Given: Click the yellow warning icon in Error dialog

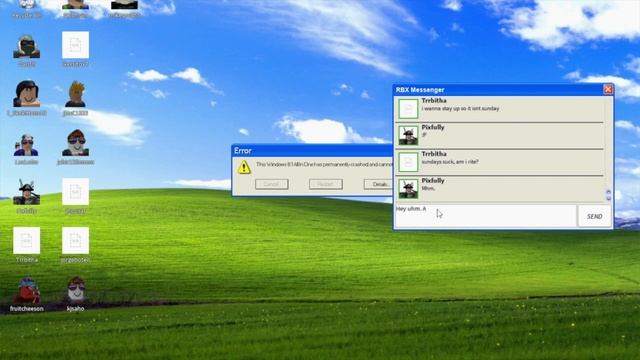Looking at the screenshot, I should [x=244, y=167].
